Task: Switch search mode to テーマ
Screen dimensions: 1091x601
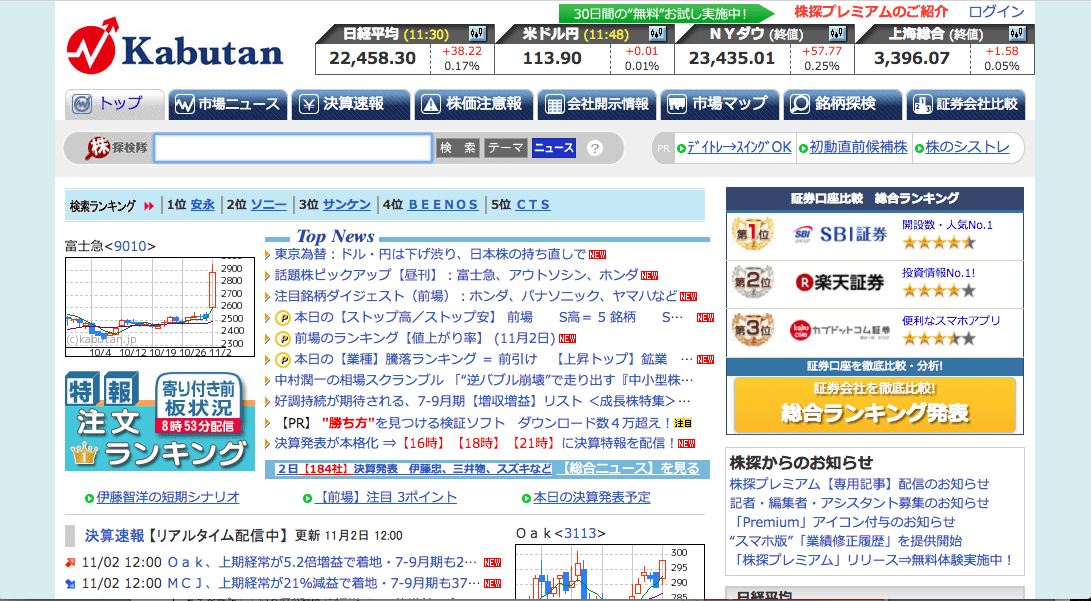Action: 506,148
